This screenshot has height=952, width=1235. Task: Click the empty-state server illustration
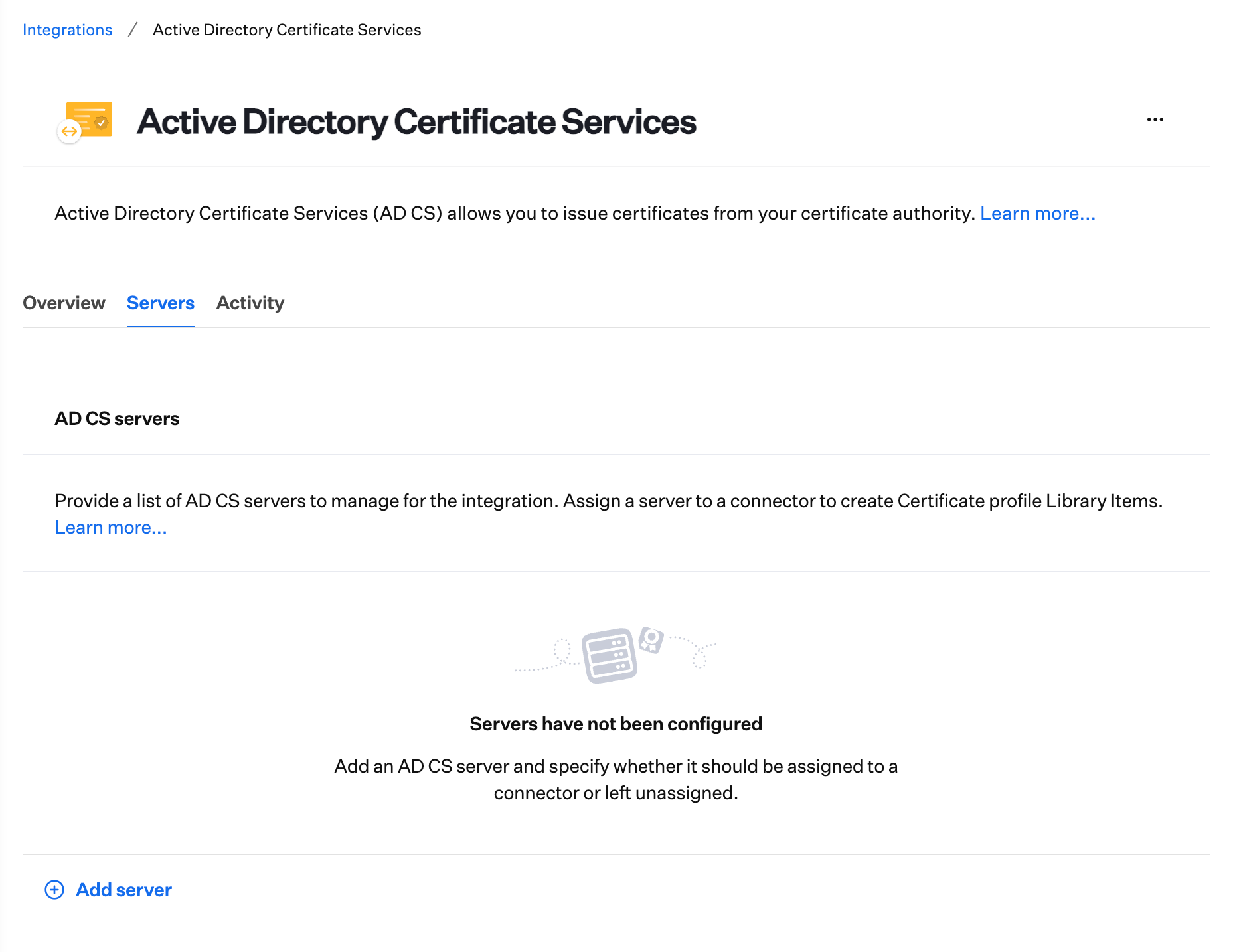(616, 655)
